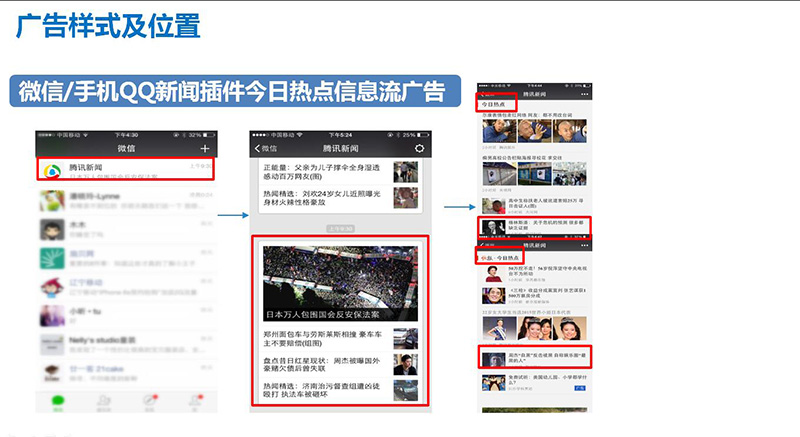Open chat with green plant logo avatar
The width and height of the screenshot is (800, 437).
pyautogui.click(x=127, y=258)
